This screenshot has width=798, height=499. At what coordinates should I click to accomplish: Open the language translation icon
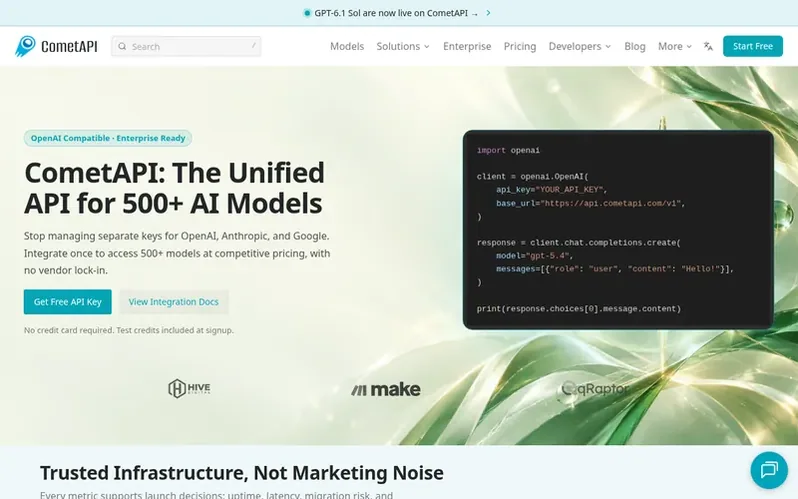pyautogui.click(x=708, y=46)
